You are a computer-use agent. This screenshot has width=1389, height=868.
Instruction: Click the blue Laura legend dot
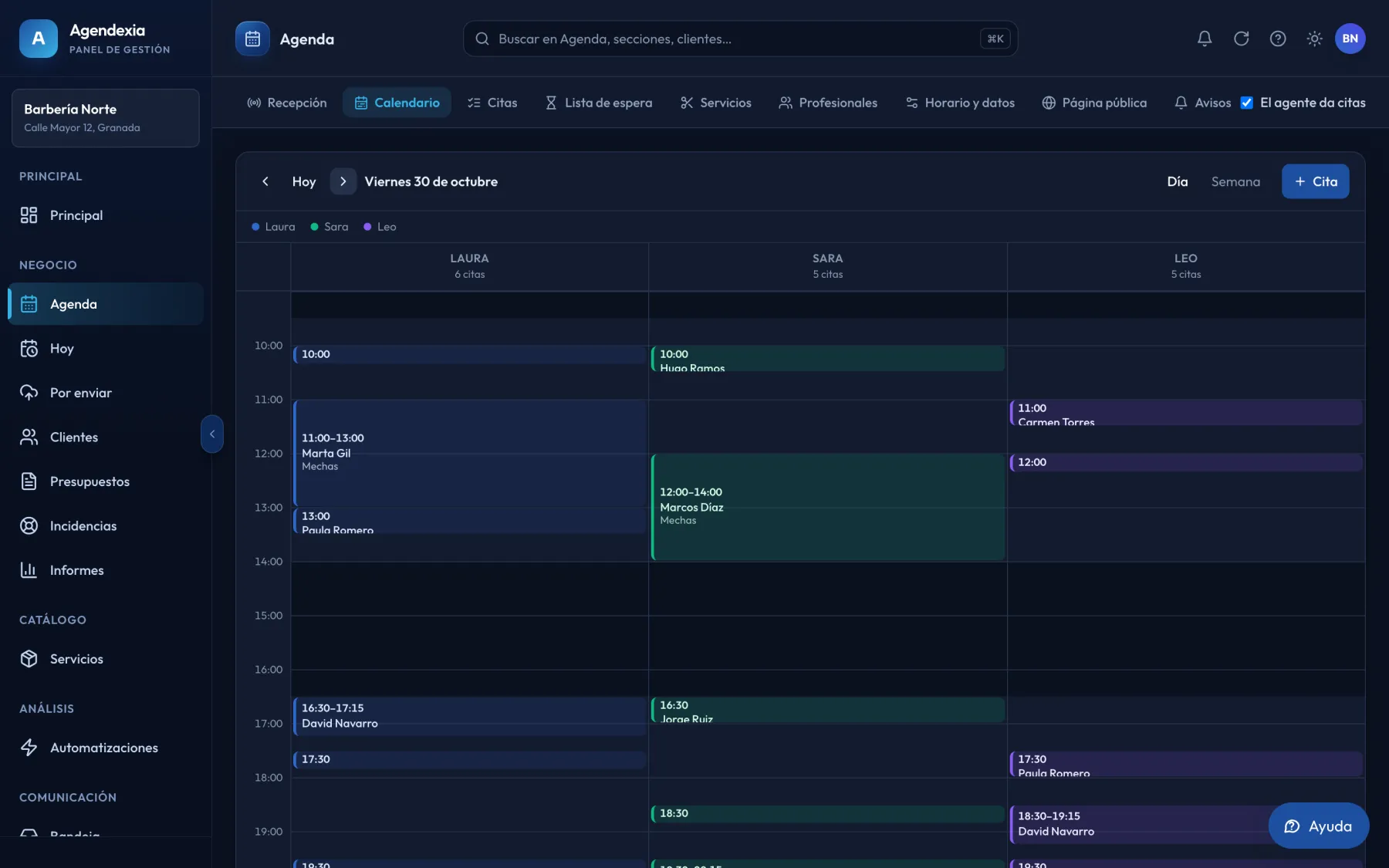point(255,227)
